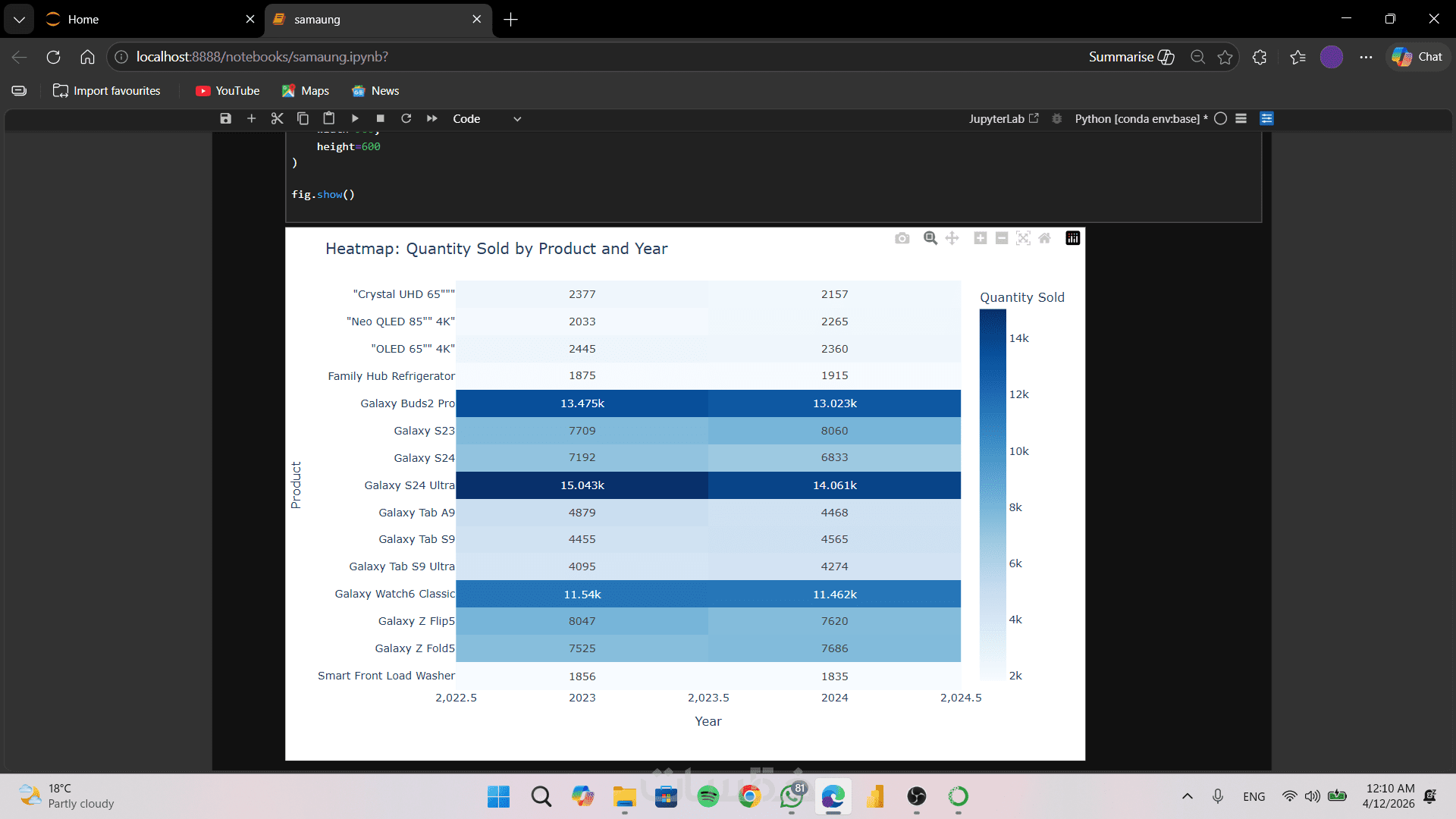Screen dimensions: 1456x819
Task: Save the notebook with the disk icon
Action: (225, 118)
